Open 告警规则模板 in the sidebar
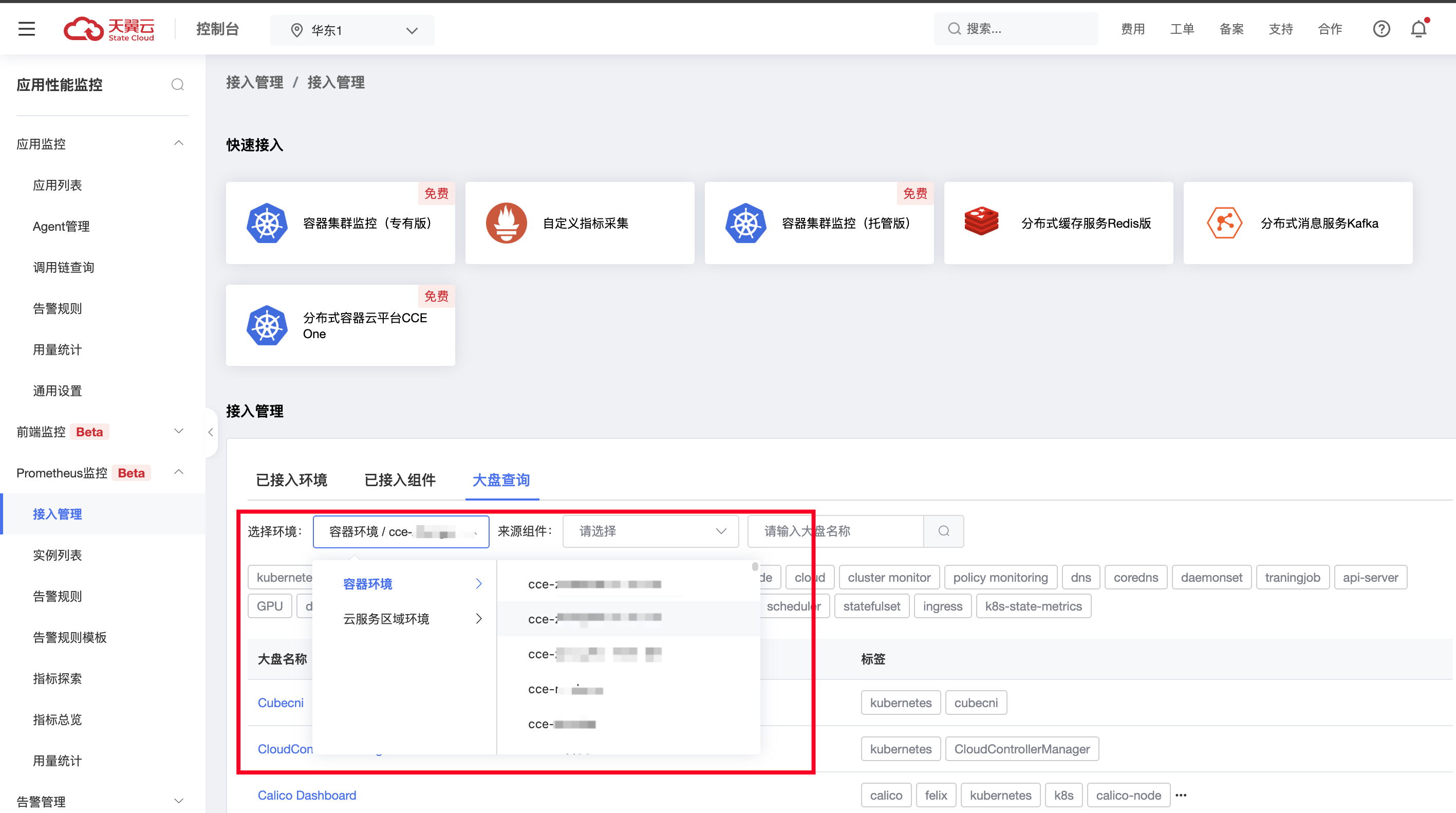This screenshot has width=1456, height=813. (x=69, y=637)
